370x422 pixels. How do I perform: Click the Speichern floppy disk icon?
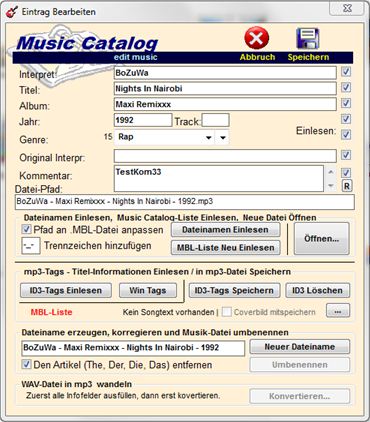[307, 38]
